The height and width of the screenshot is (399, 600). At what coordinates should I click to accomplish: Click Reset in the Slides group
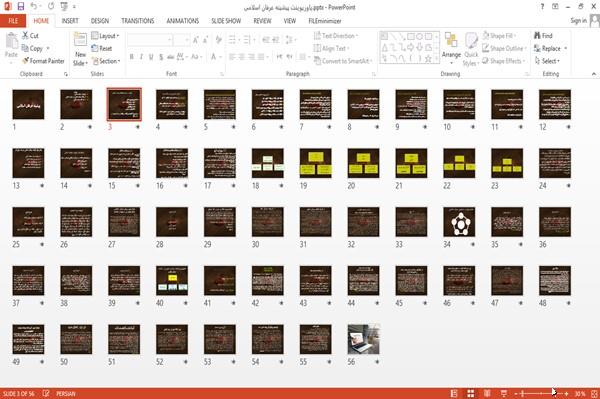(102, 48)
